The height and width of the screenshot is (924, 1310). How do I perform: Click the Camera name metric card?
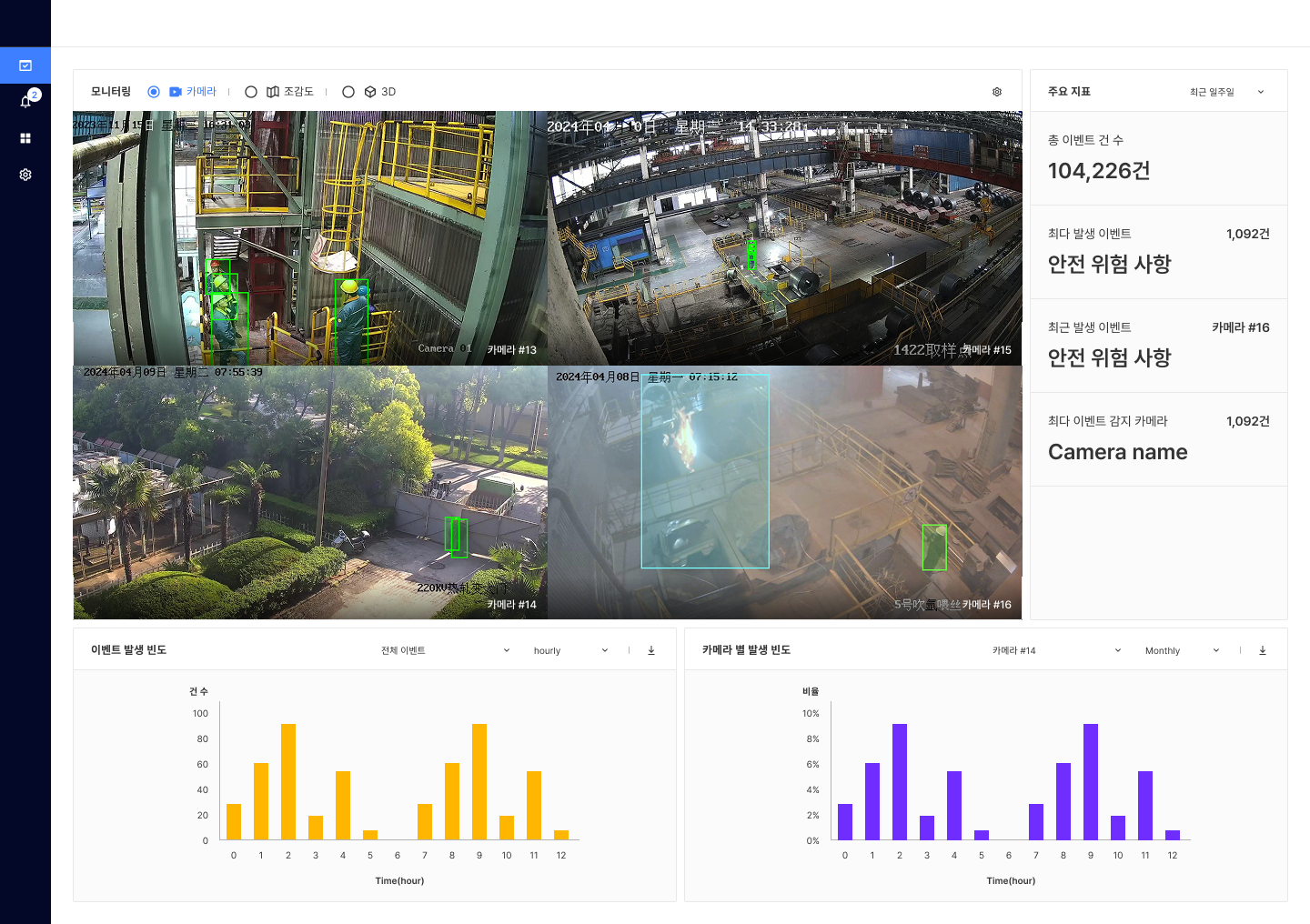(x=1158, y=439)
